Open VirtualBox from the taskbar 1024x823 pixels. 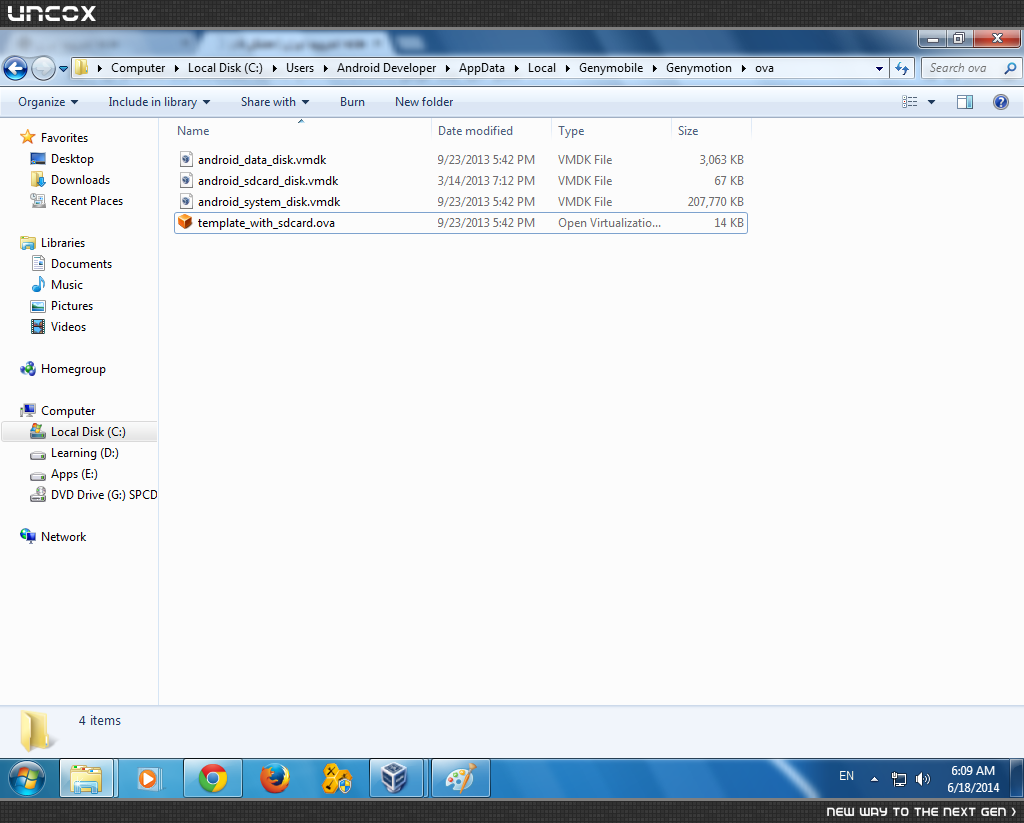tap(395, 779)
